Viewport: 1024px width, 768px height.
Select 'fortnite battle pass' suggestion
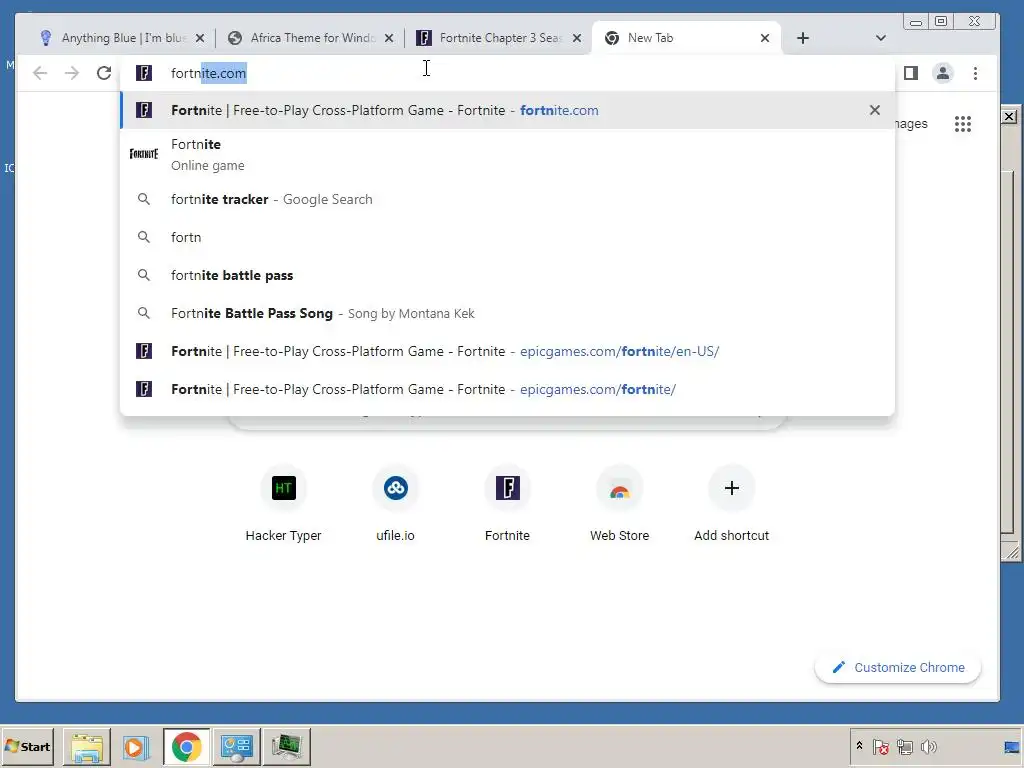(x=507, y=275)
